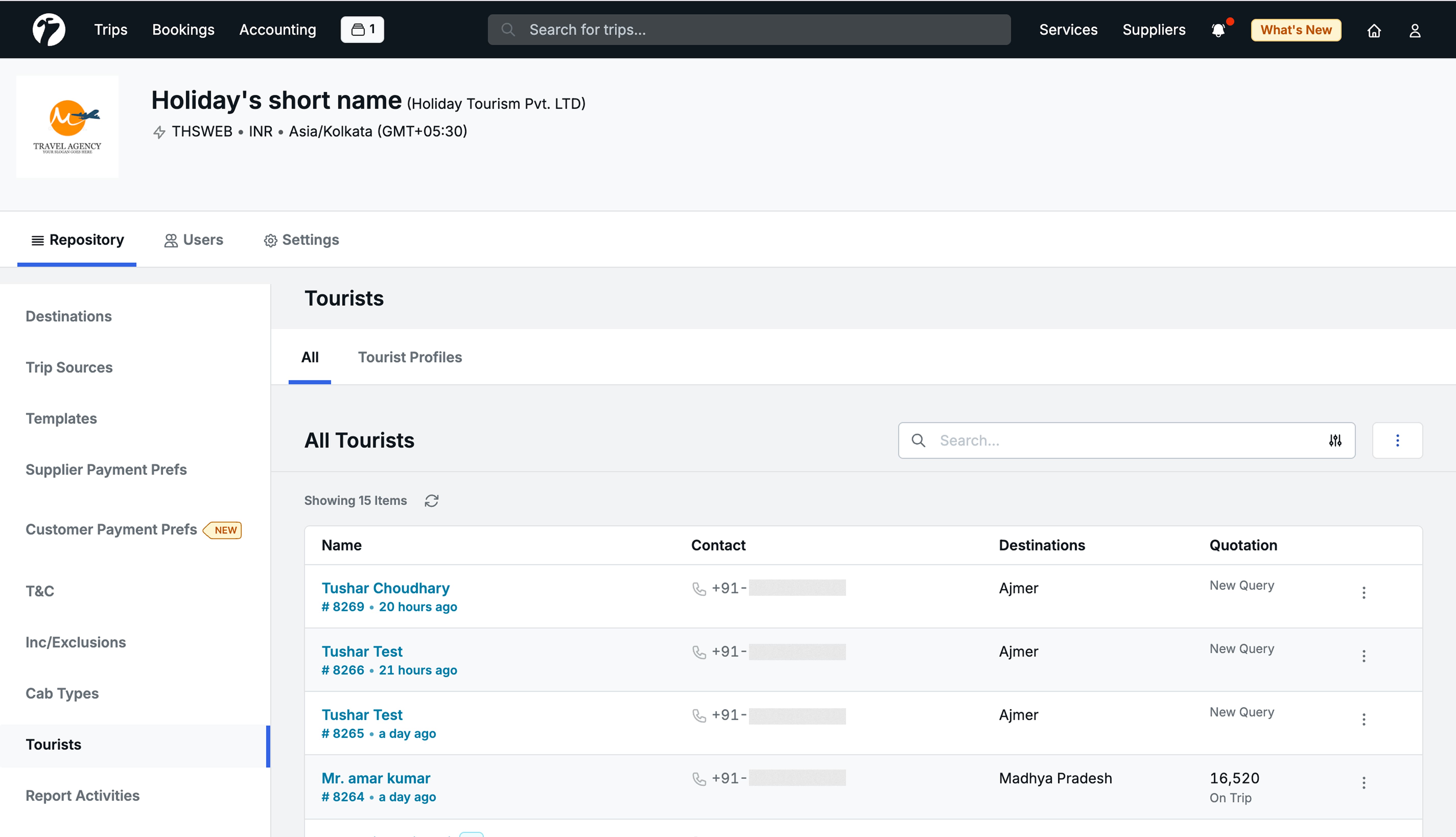Viewport: 1456px width, 837px height.
Task: Switch to the Users tab
Action: (194, 240)
